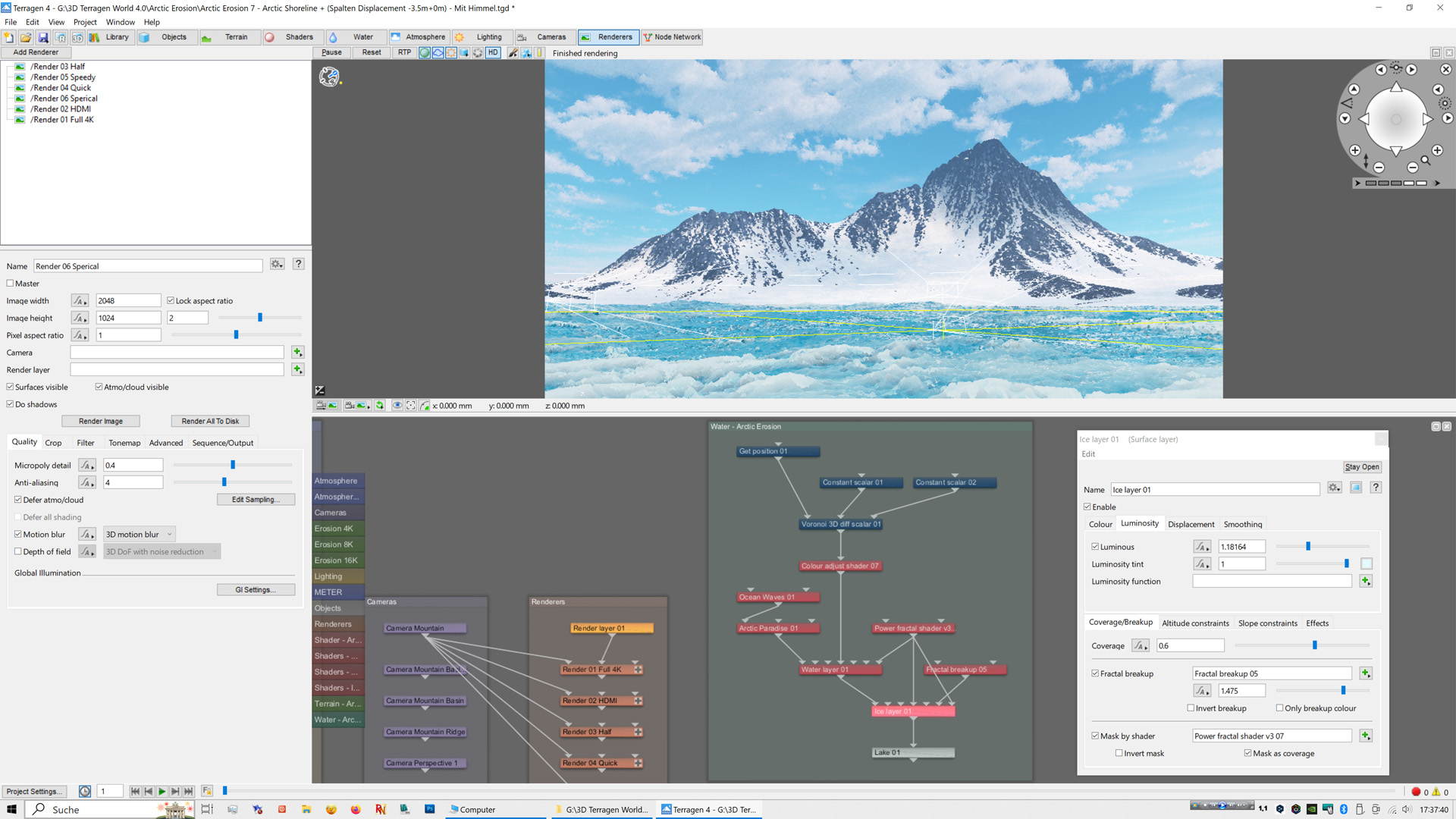This screenshot has height=819, width=1456.
Task: Enable the Atmo/cloud visible checkbox
Action: click(98, 386)
